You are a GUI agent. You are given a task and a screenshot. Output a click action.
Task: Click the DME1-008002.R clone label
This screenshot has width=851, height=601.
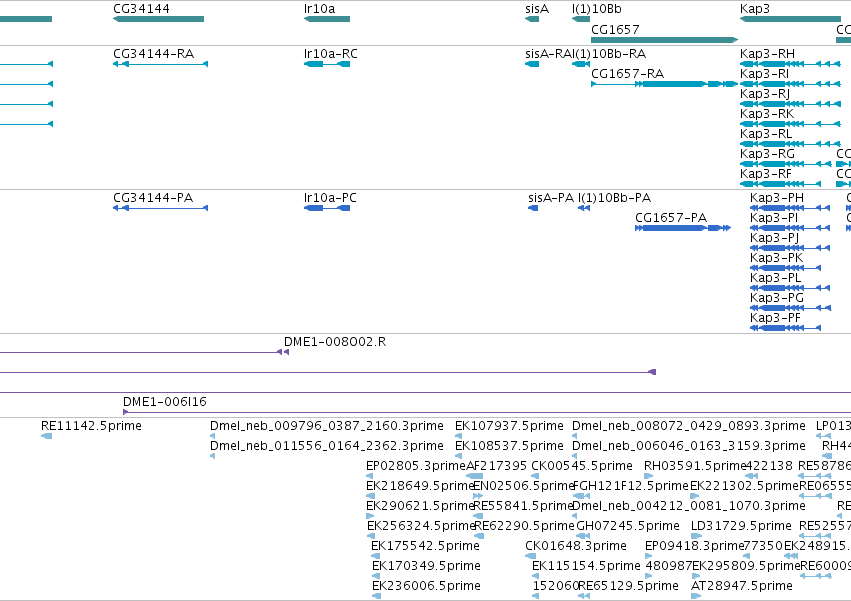click(x=335, y=342)
